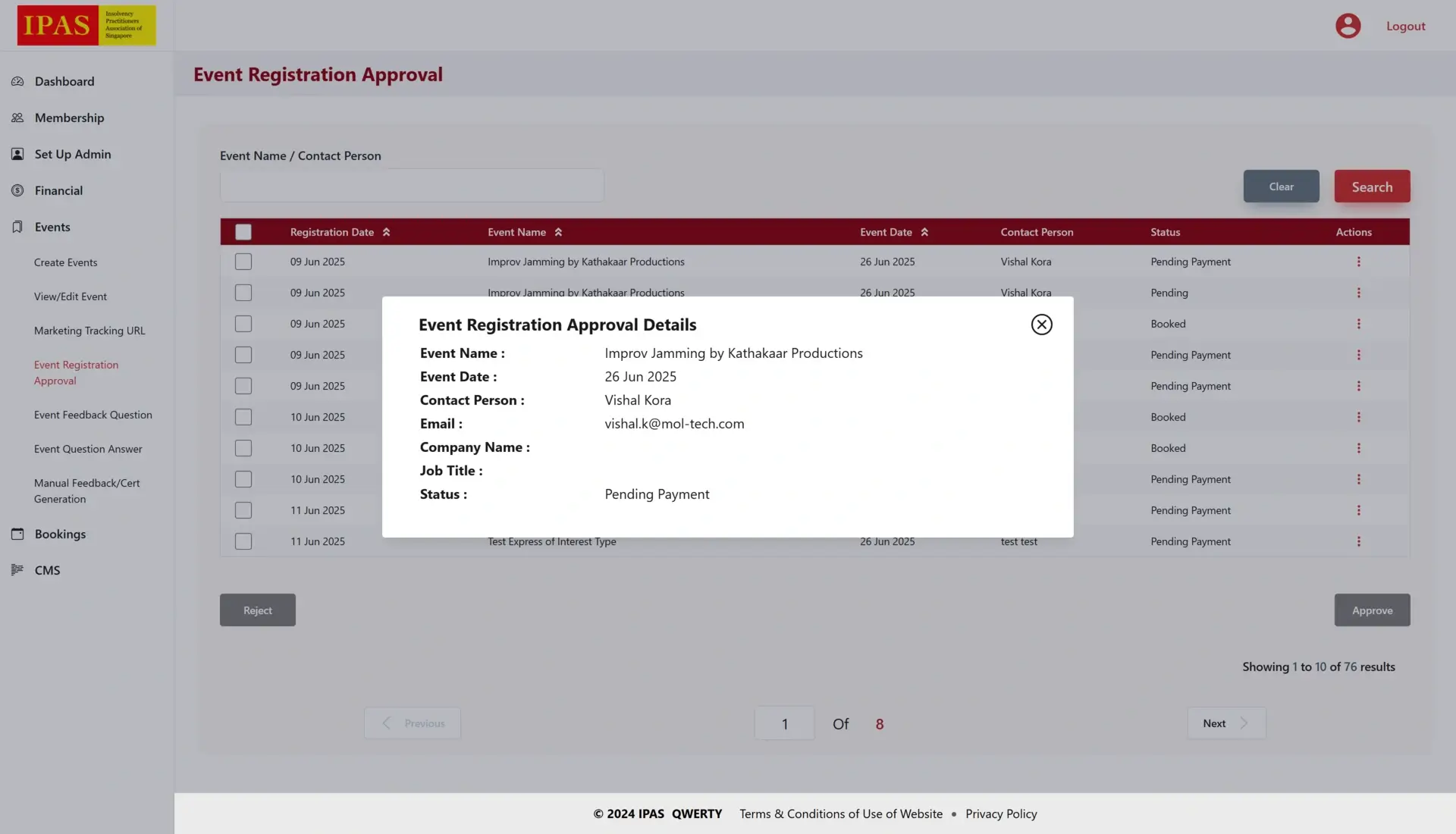
Task: Sort by Event Date arrows
Action: [924, 232]
